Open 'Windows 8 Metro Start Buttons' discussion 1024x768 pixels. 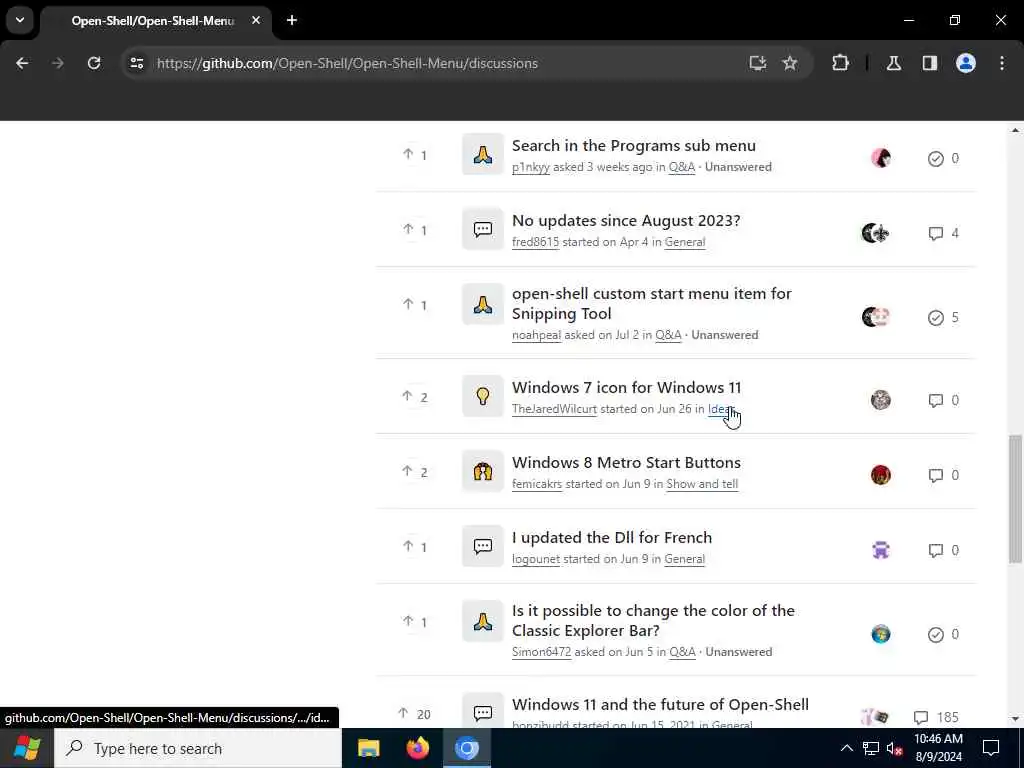[626, 462]
